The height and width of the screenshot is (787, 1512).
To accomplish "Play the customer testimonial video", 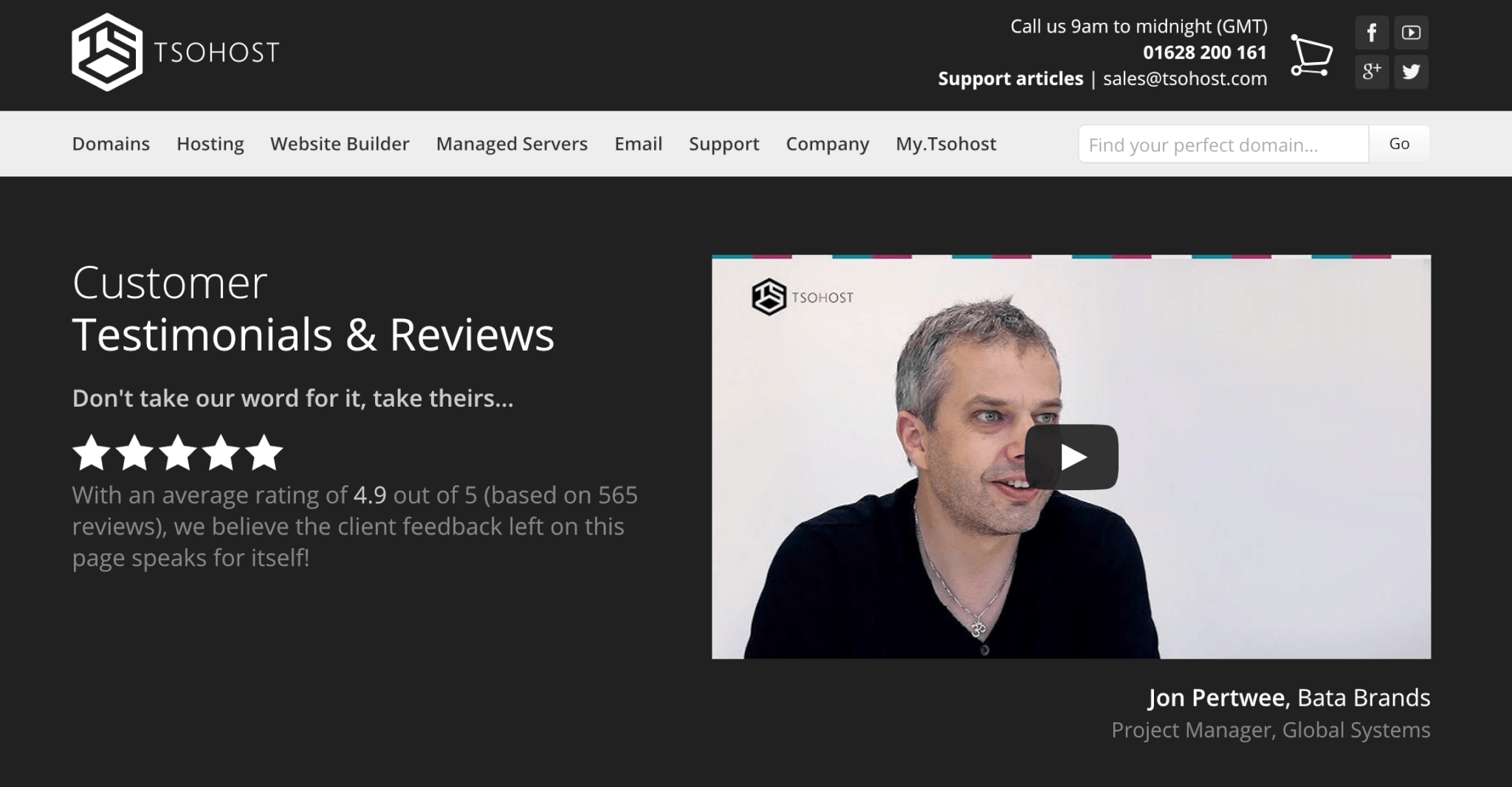I will pyautogui.click(x=1071, y=457).
